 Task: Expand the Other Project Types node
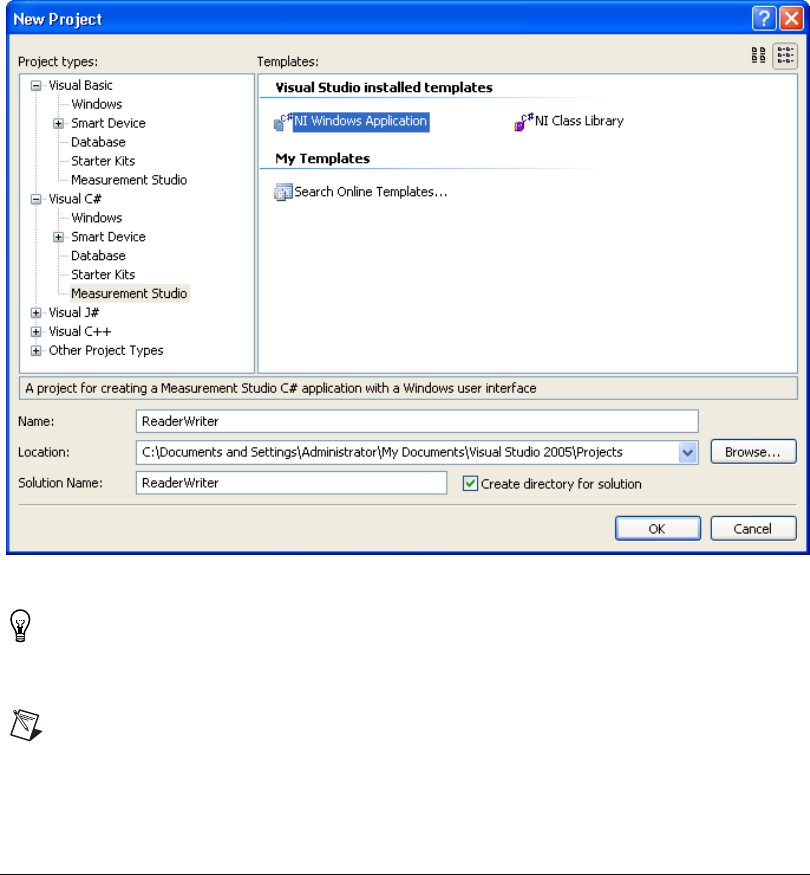tap(36, 351)
